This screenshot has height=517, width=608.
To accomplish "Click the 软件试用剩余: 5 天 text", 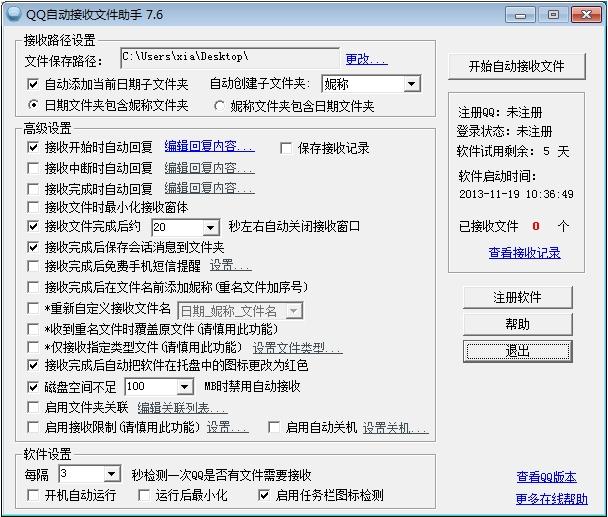I will click(x=513, y=151).
